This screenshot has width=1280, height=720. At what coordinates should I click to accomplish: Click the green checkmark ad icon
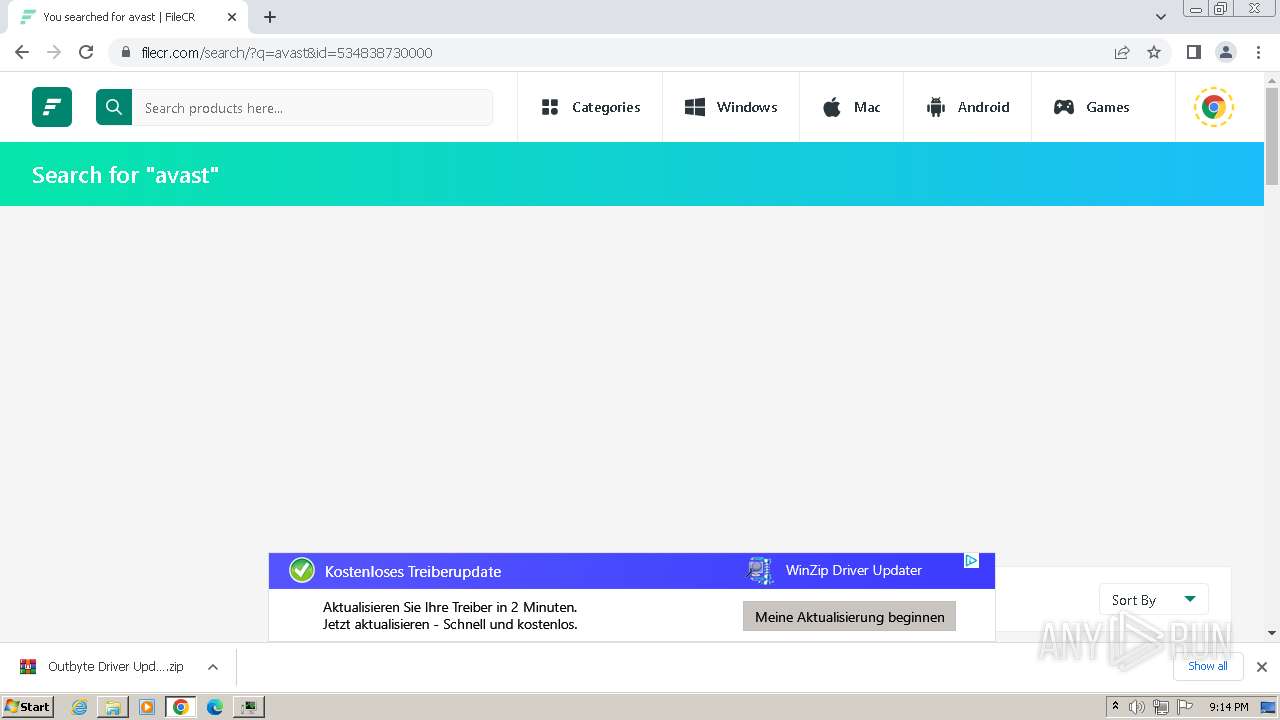point(302,571)
